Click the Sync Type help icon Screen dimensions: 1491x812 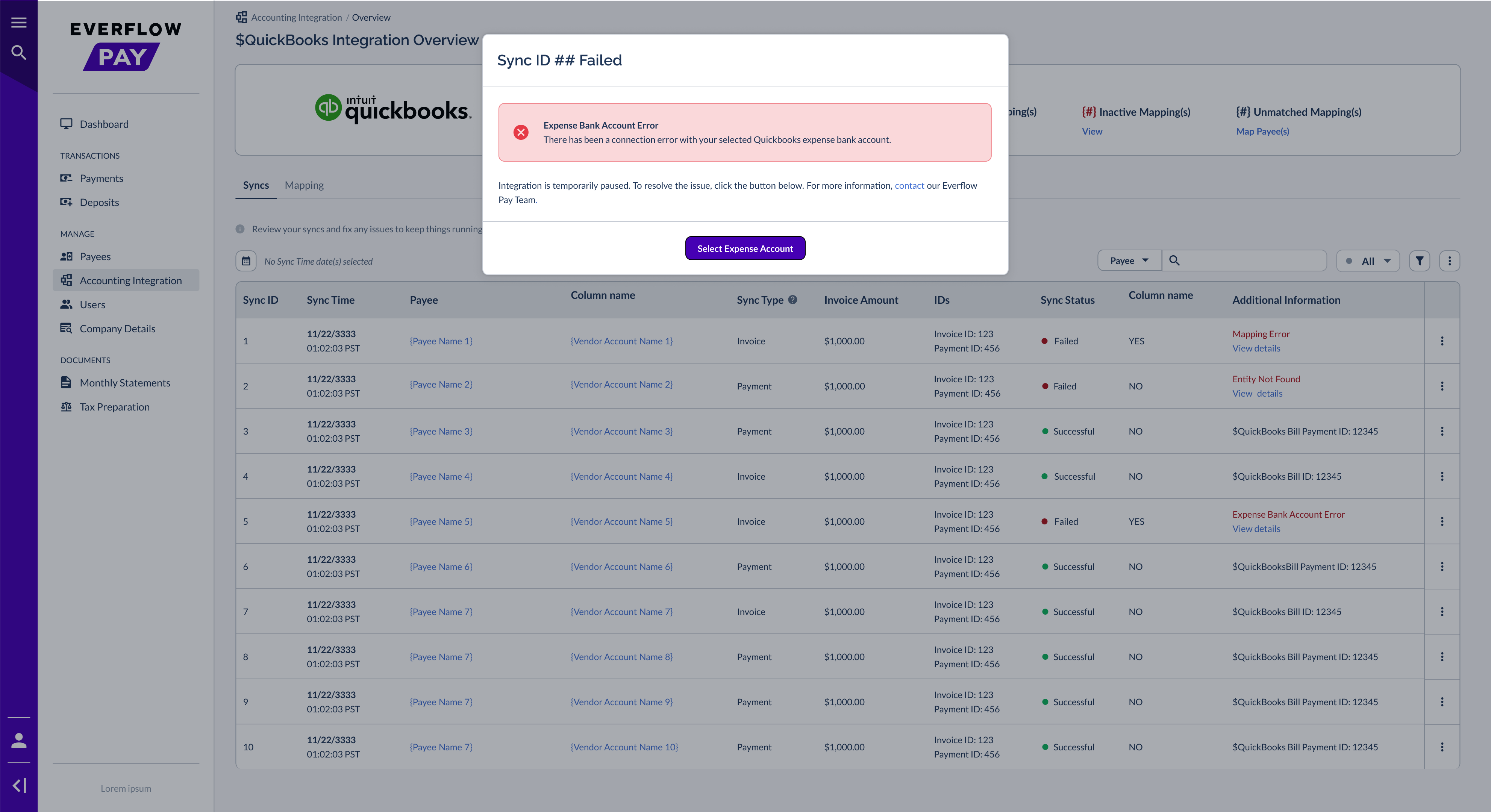[792, 300]
